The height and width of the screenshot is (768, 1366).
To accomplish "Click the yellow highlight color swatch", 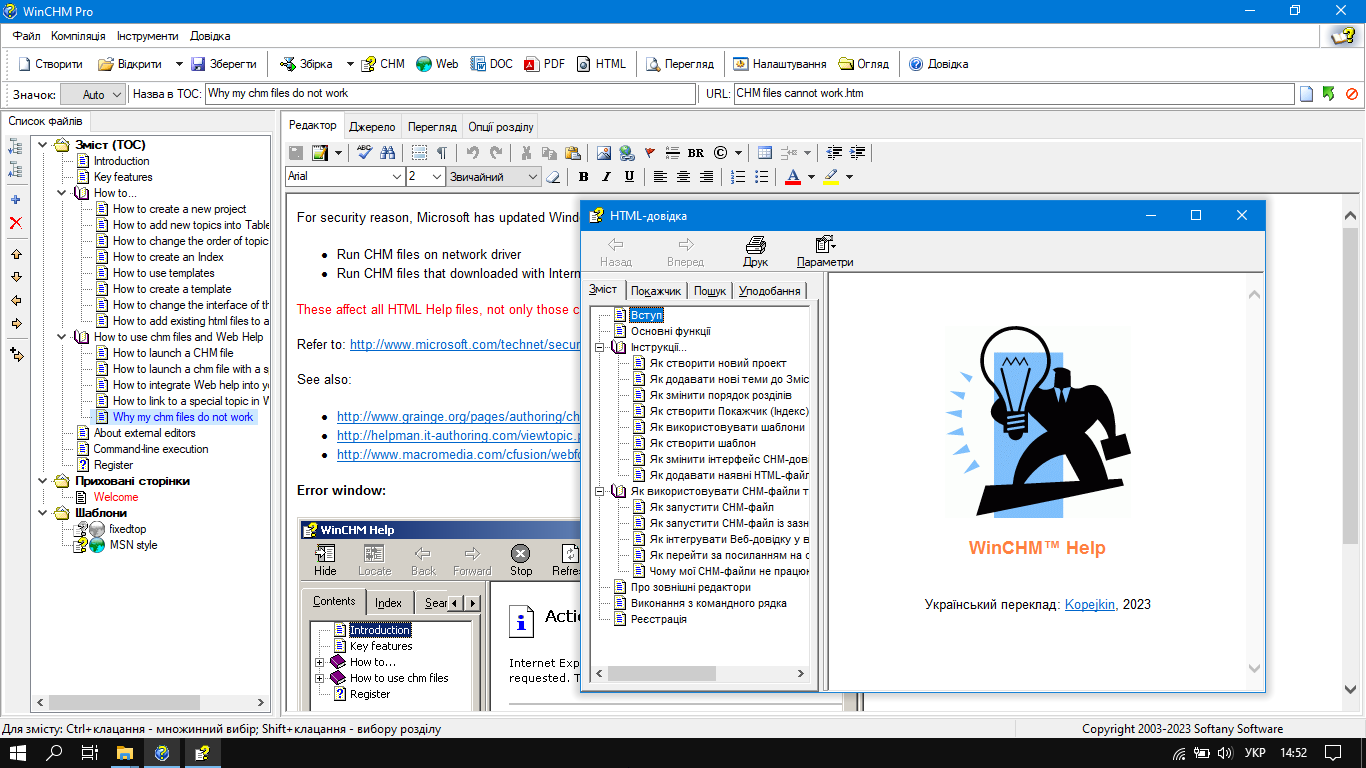I will pyautogui.click(x=831, y=177).
